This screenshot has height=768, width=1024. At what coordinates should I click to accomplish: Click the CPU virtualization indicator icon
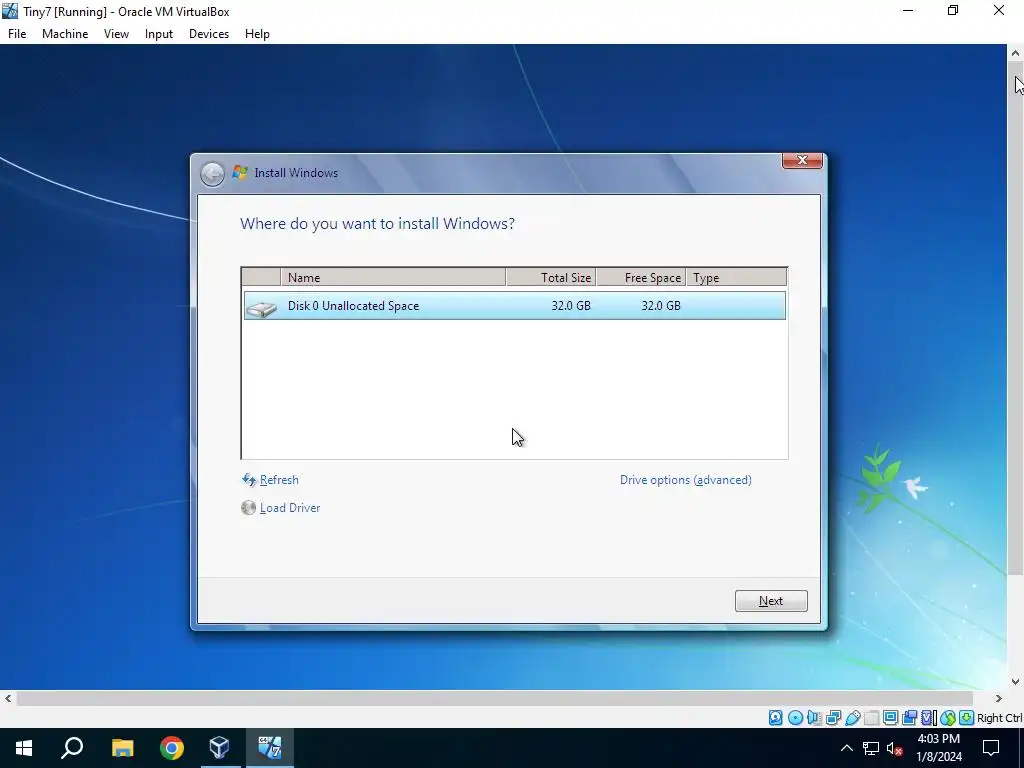click(x=928, y=718)
